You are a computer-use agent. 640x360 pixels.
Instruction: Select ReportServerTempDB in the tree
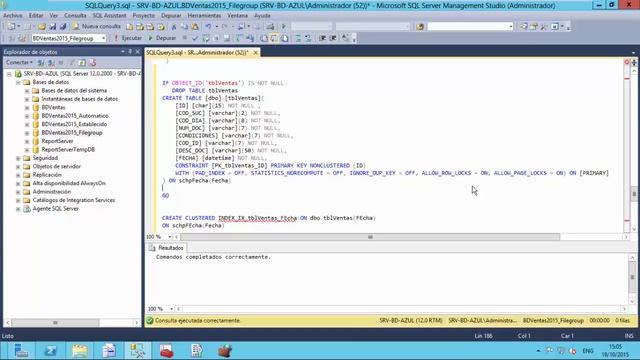(68, 149)
